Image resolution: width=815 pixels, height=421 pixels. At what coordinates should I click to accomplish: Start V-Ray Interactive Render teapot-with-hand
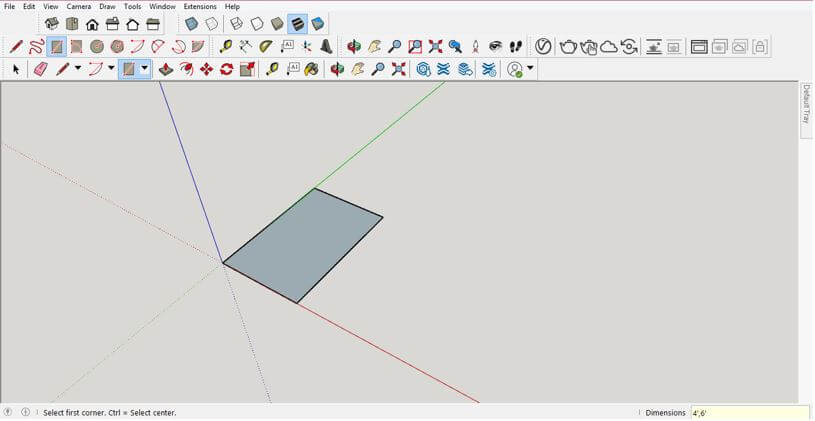pos(589,47)
